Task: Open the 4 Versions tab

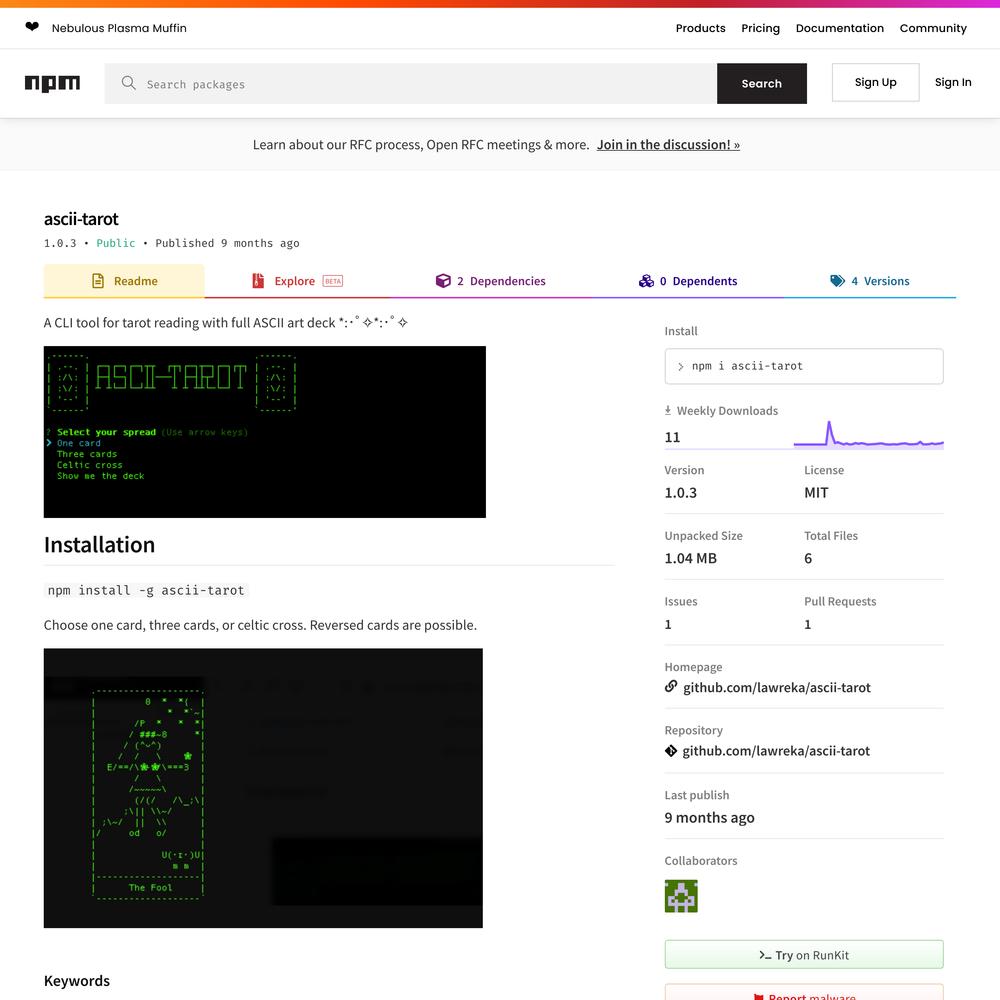Action: (x=869, y=281)
